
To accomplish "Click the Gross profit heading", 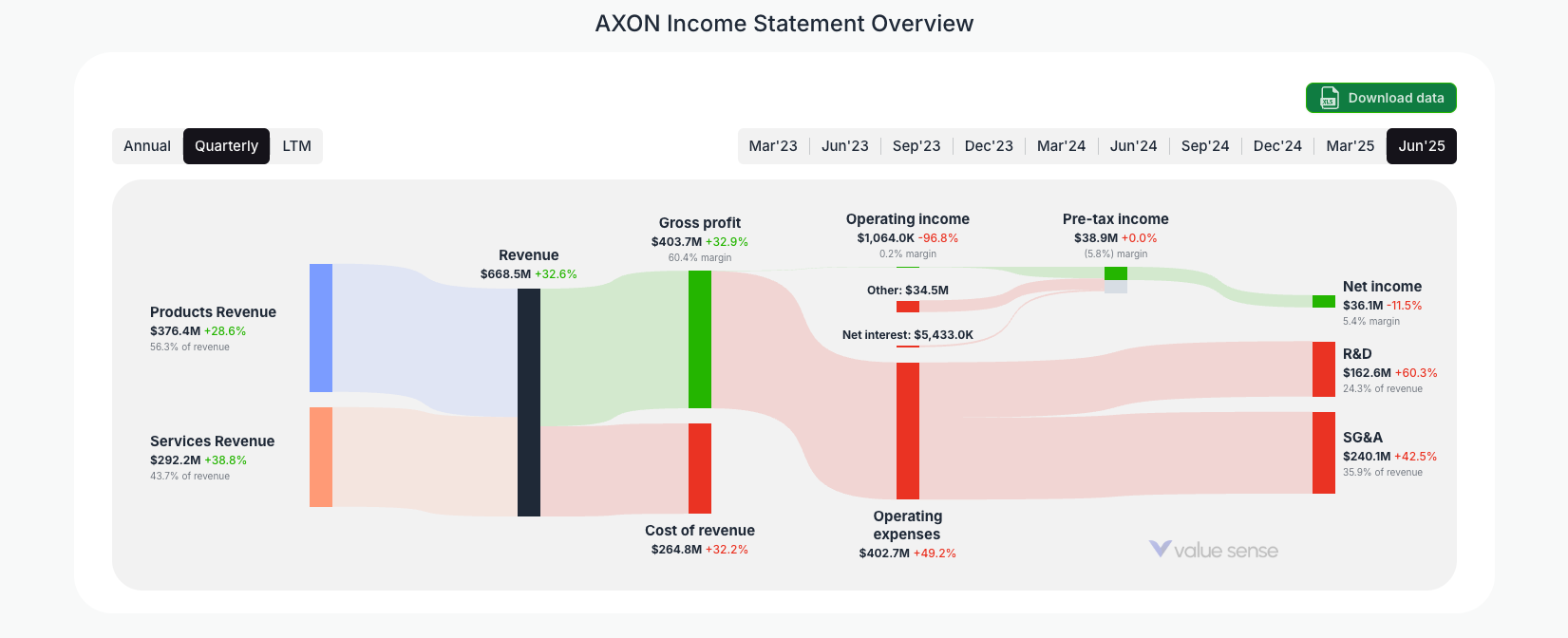I will 700,223.
